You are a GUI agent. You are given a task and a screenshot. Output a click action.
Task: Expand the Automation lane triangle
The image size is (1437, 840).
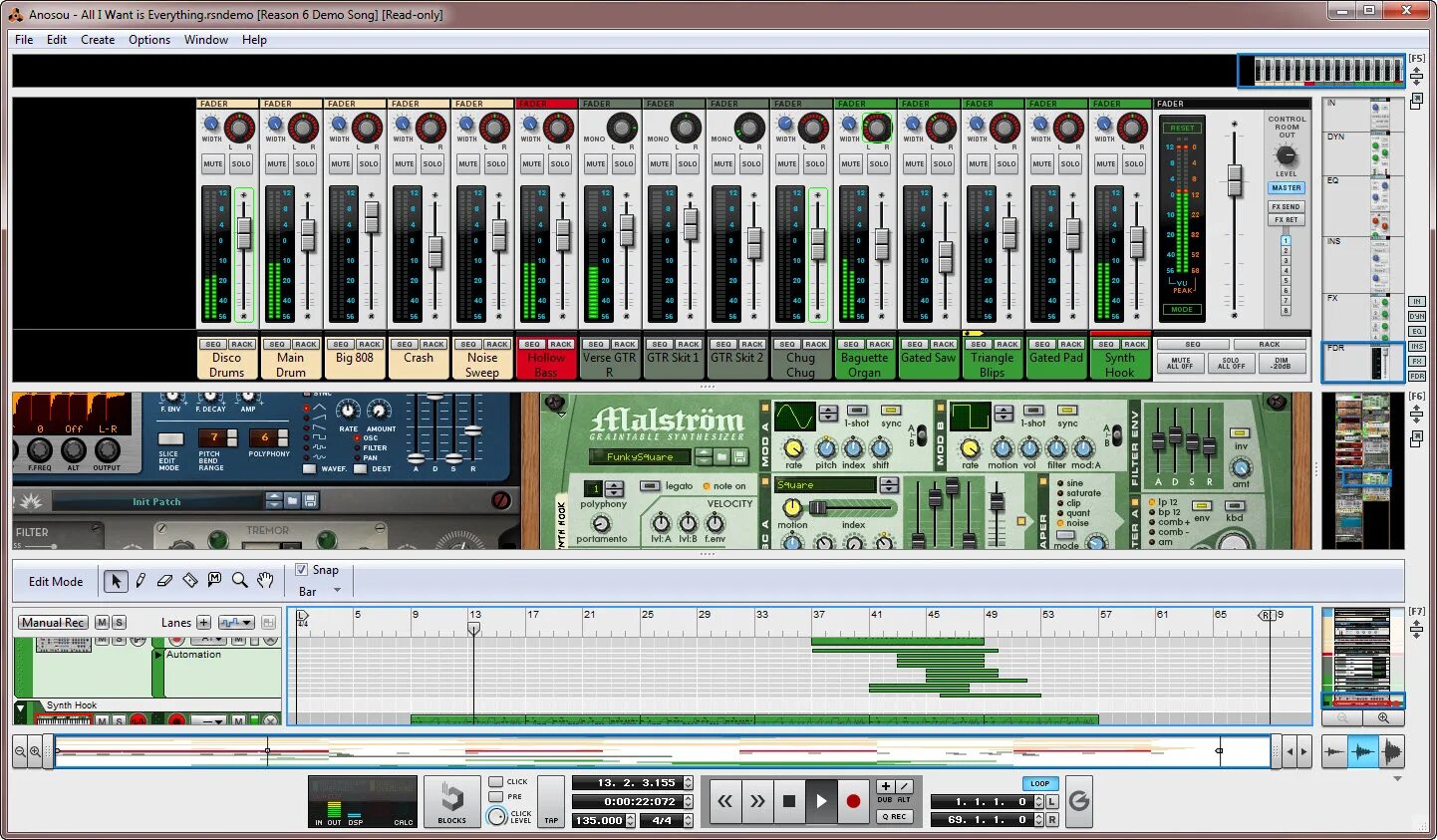[x=158, y=655]
